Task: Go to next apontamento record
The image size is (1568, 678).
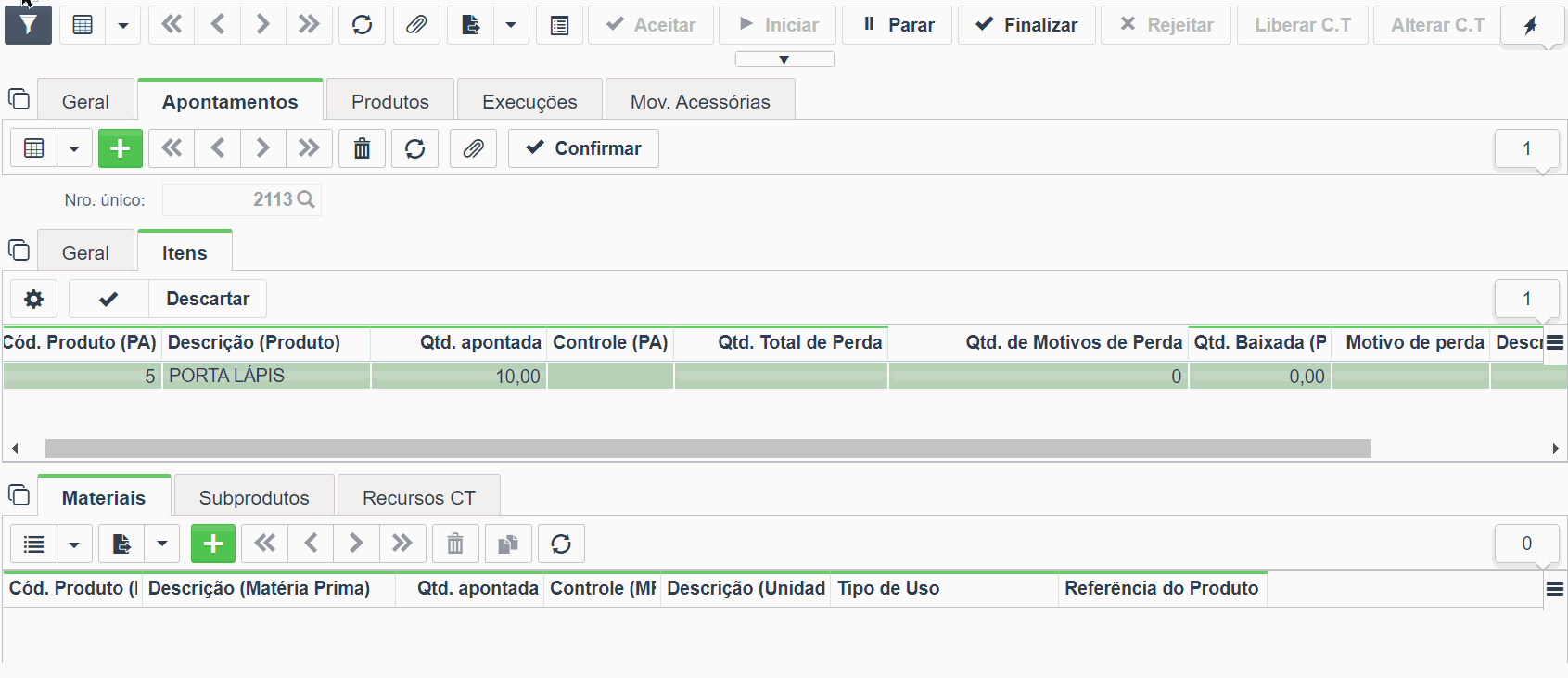Action: coord(263,148)
